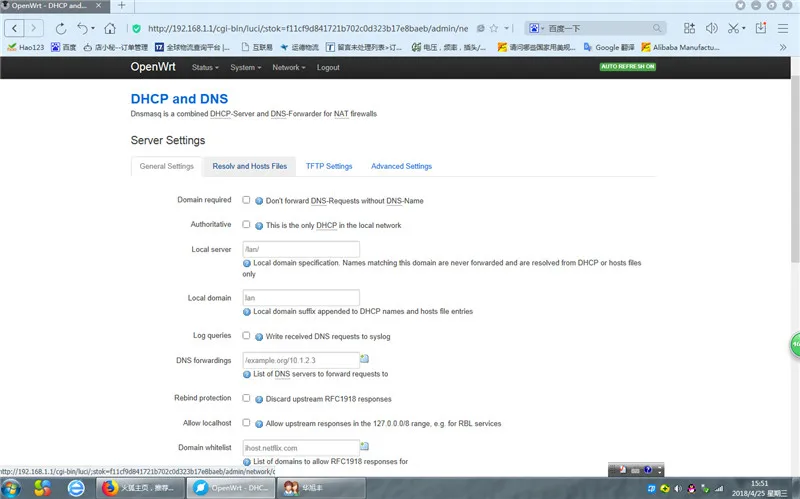Click the green security shield icon
Screen dimensions: 800x499
(x=136, y=29)
